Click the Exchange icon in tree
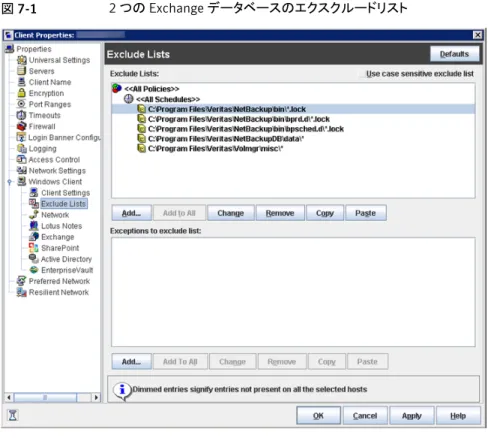488x438 pixels. [x=34, y=236]
